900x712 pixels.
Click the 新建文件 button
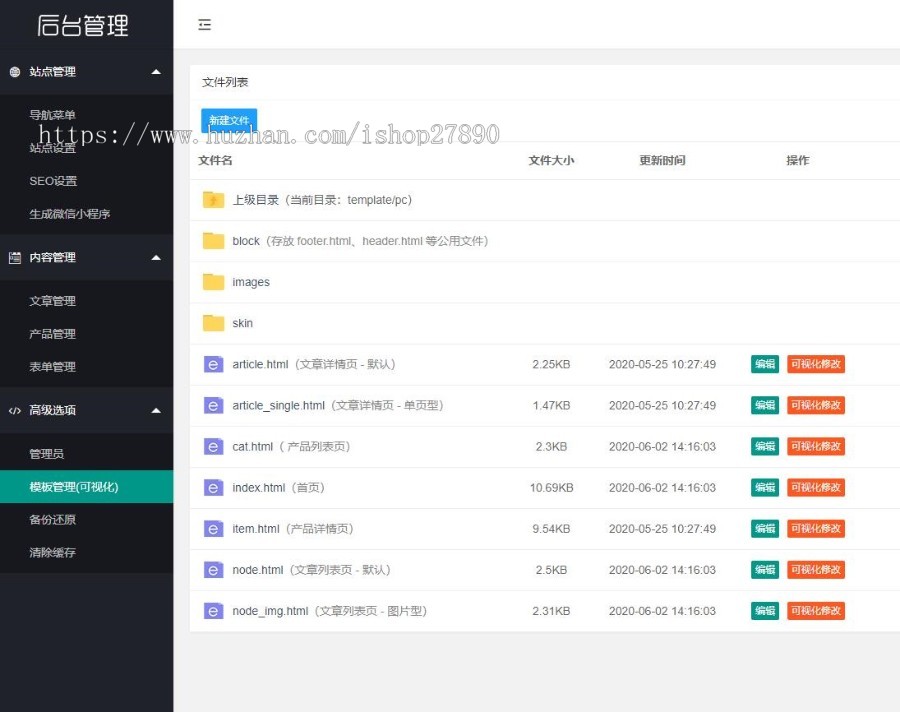(229, 120)
